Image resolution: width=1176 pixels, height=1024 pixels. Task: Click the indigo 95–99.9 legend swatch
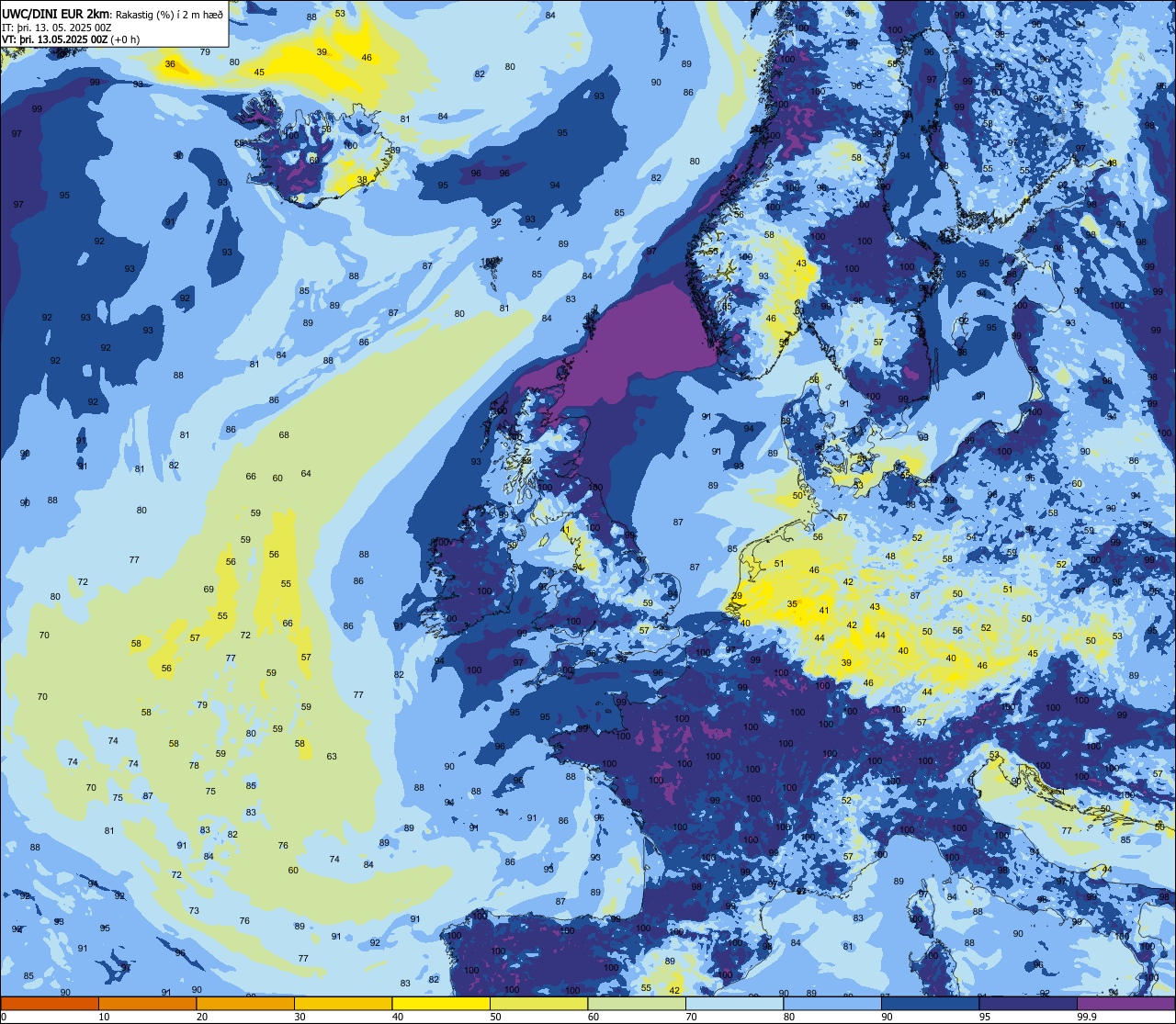(x=1028, y=1003)
